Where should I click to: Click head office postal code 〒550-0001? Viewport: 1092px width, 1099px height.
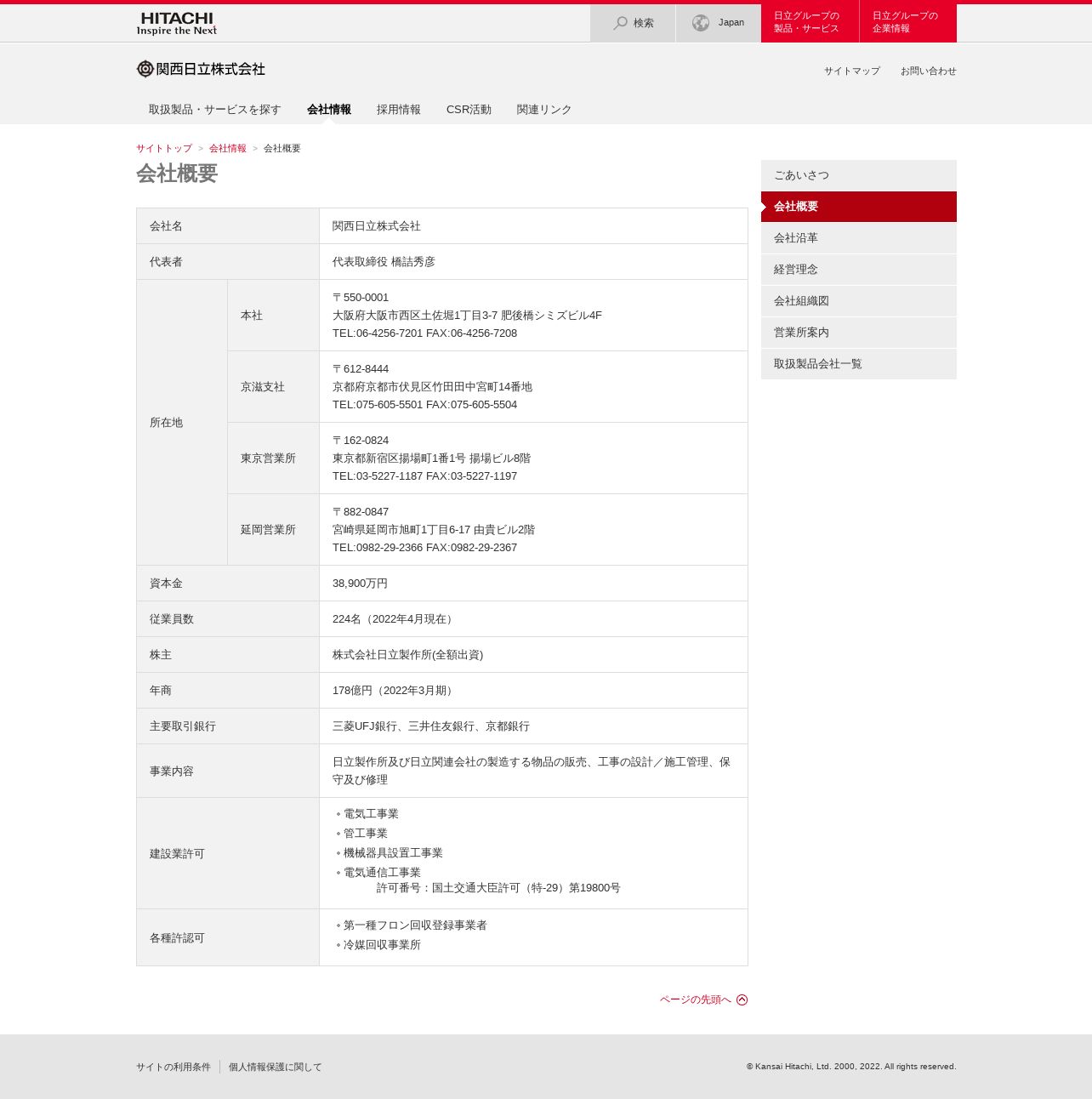[361, 298]
